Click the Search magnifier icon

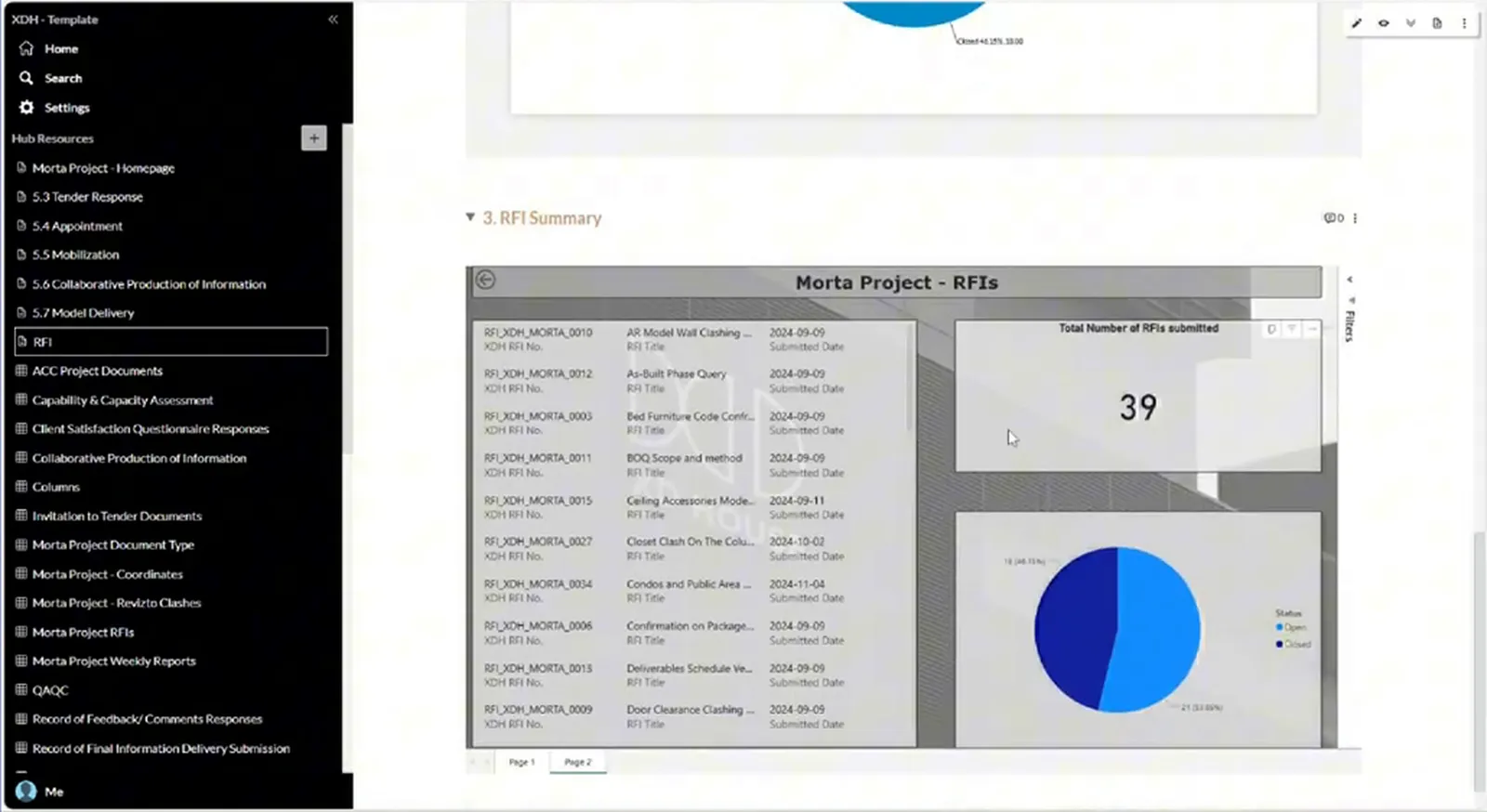click(x=26, y=78)
